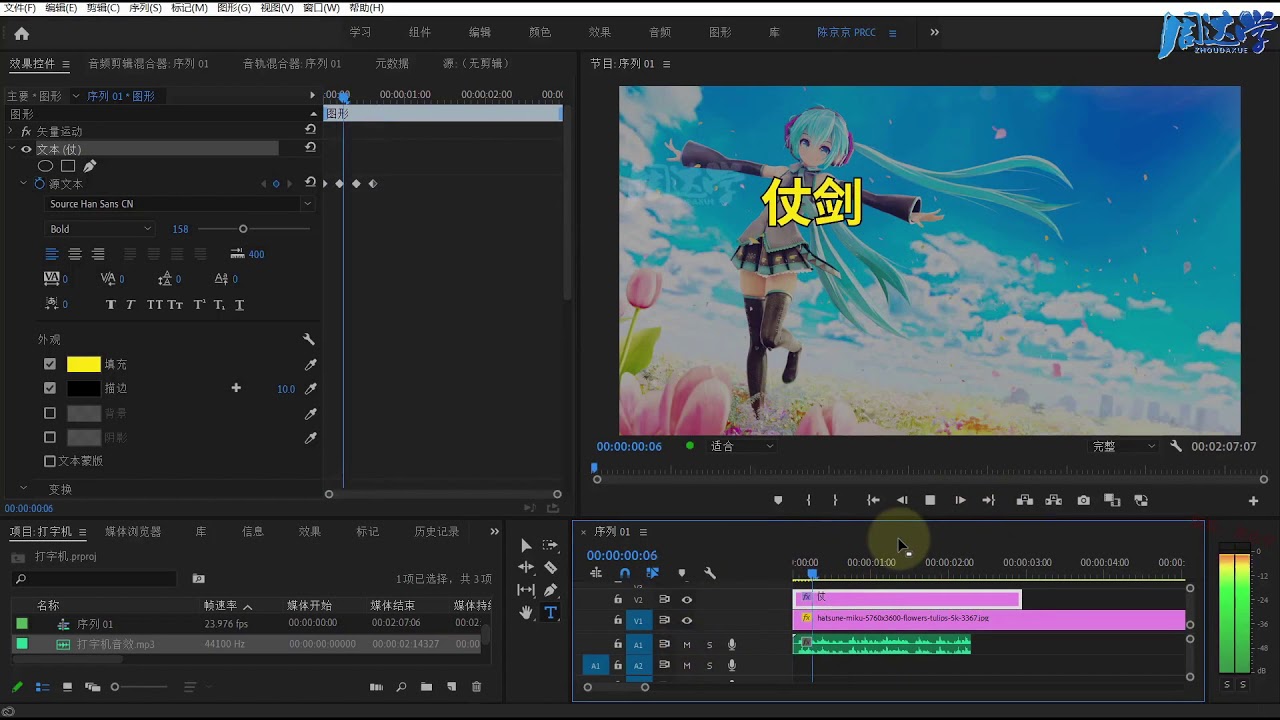The width and height of the screenshot is (1280, 720).
Task: Open the 序列(S) menu
Action: [x=145, y=8]
